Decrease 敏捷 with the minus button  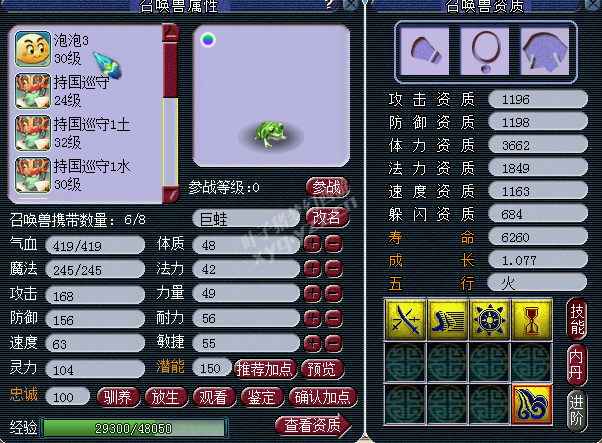[x=333, y=343]
